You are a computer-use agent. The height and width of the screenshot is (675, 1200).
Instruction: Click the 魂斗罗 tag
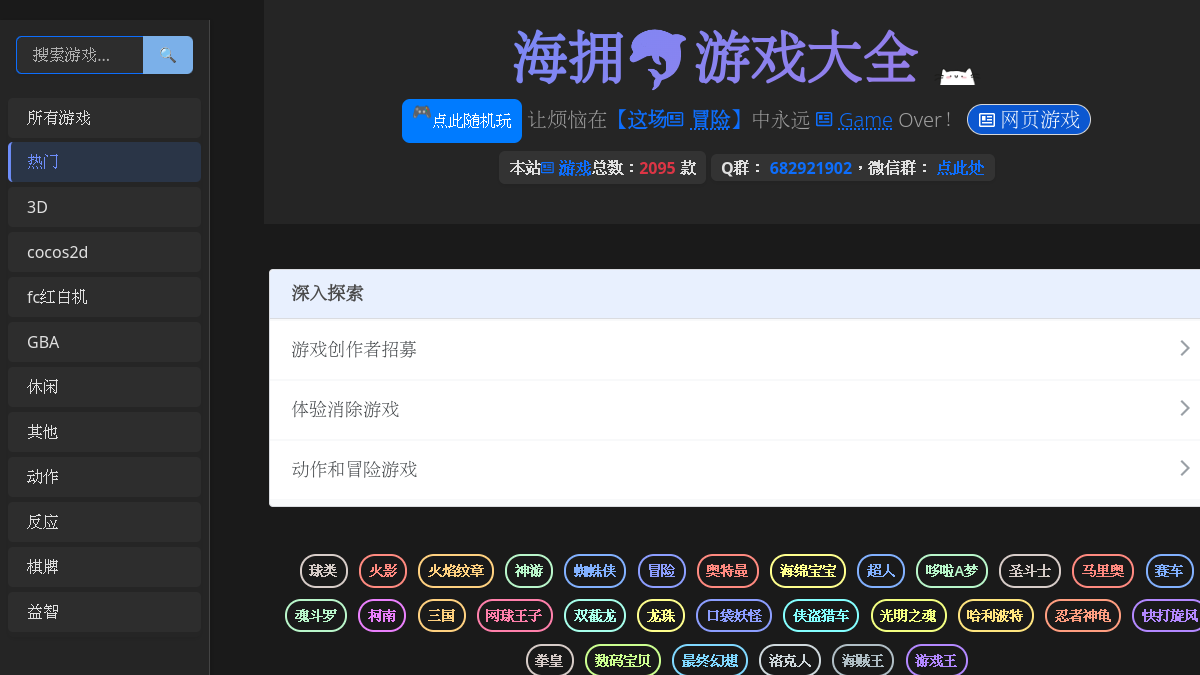[x=316, y=615]
